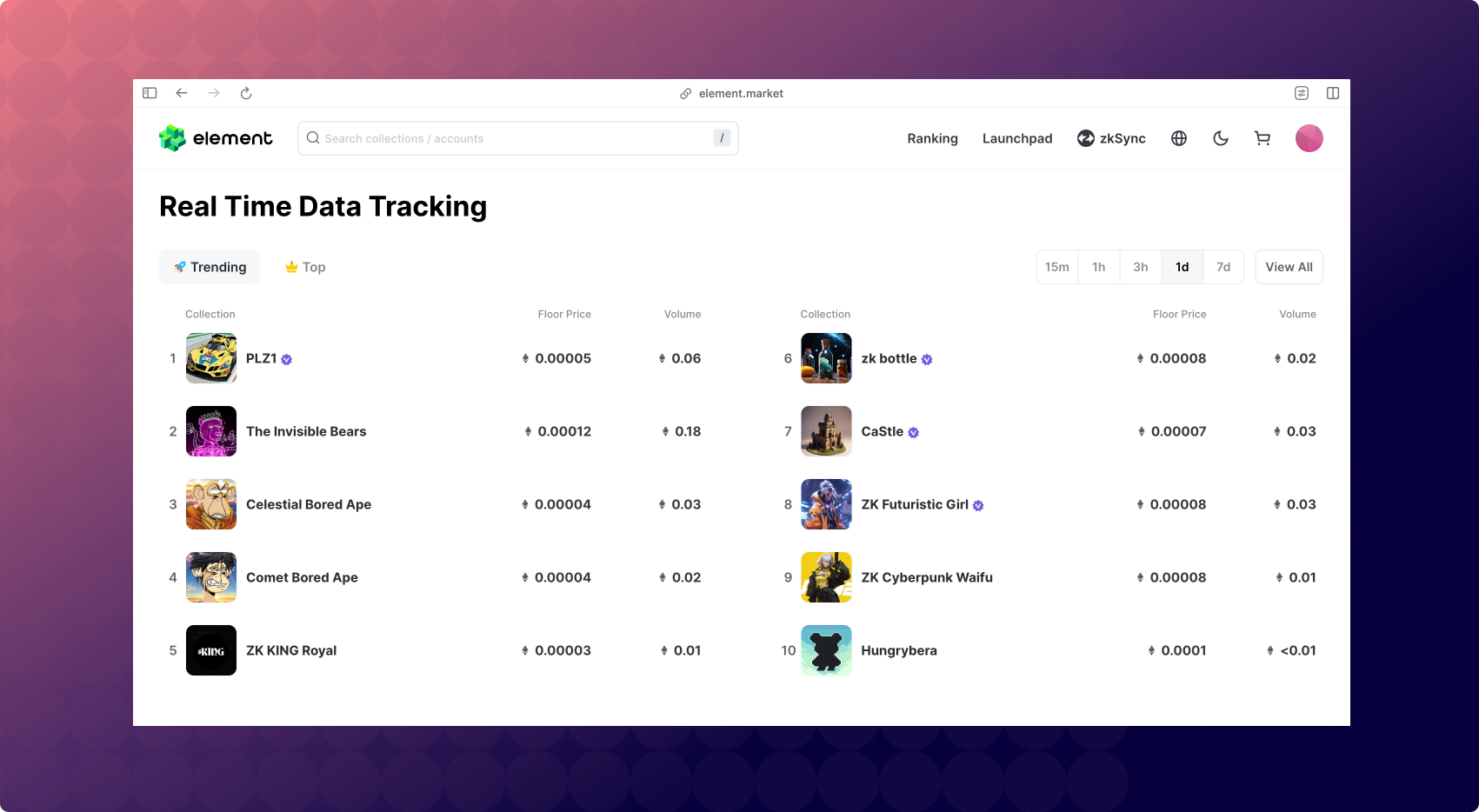This screenshot has height=812, width=1479.
Task: Click the Hungrybera collection thumbnail
Action: tap(826, 650)
